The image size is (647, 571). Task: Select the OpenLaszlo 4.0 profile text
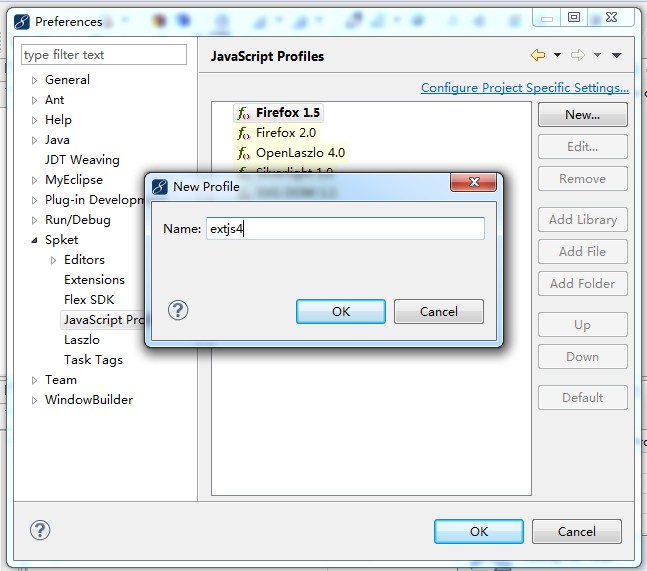pyautogui.click(x=300, y=153)
